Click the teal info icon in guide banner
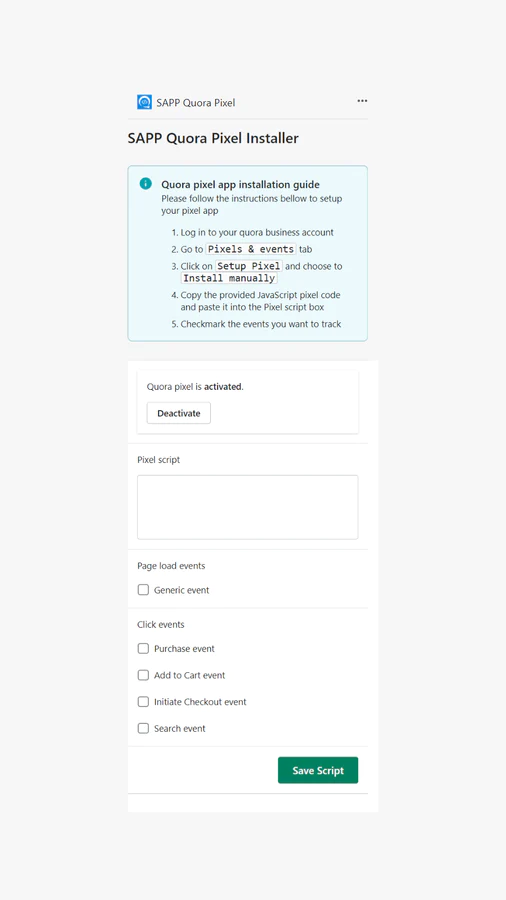This screenshot has height=900, width=506. [146, 184]
